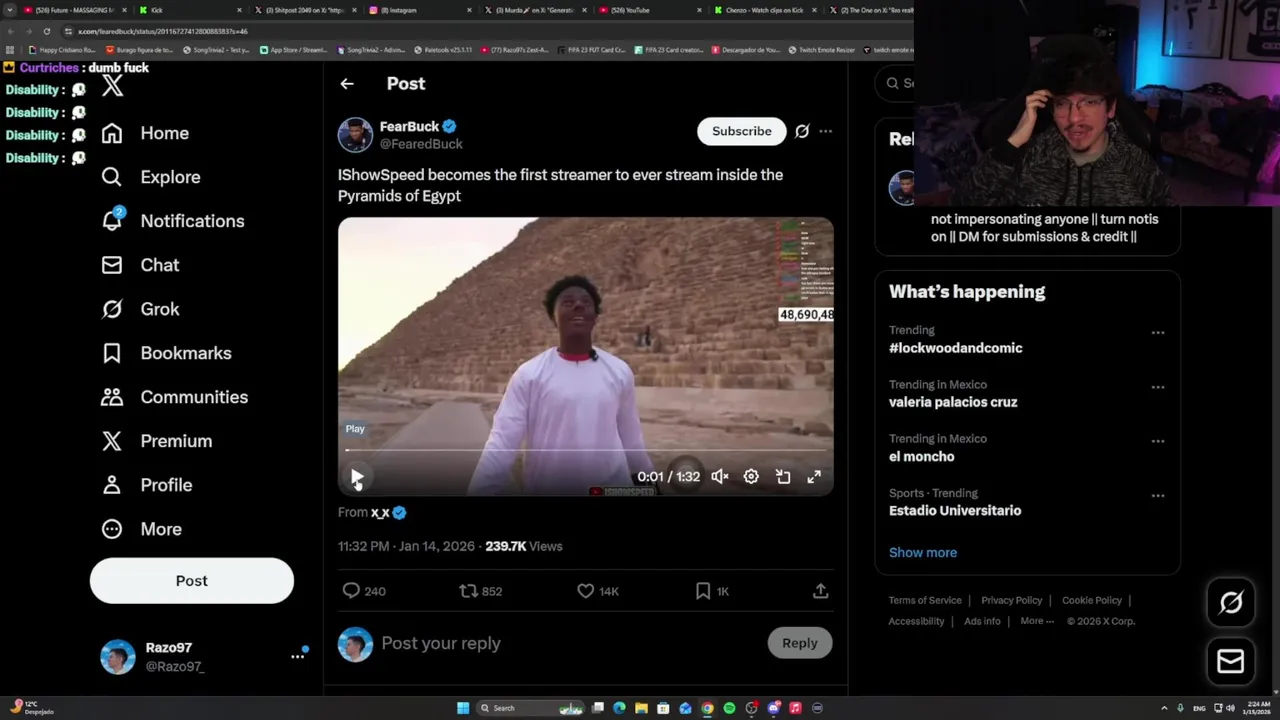Click the @FearedBuck handle
Screen dimensions: 1280x720
point(421,144)
